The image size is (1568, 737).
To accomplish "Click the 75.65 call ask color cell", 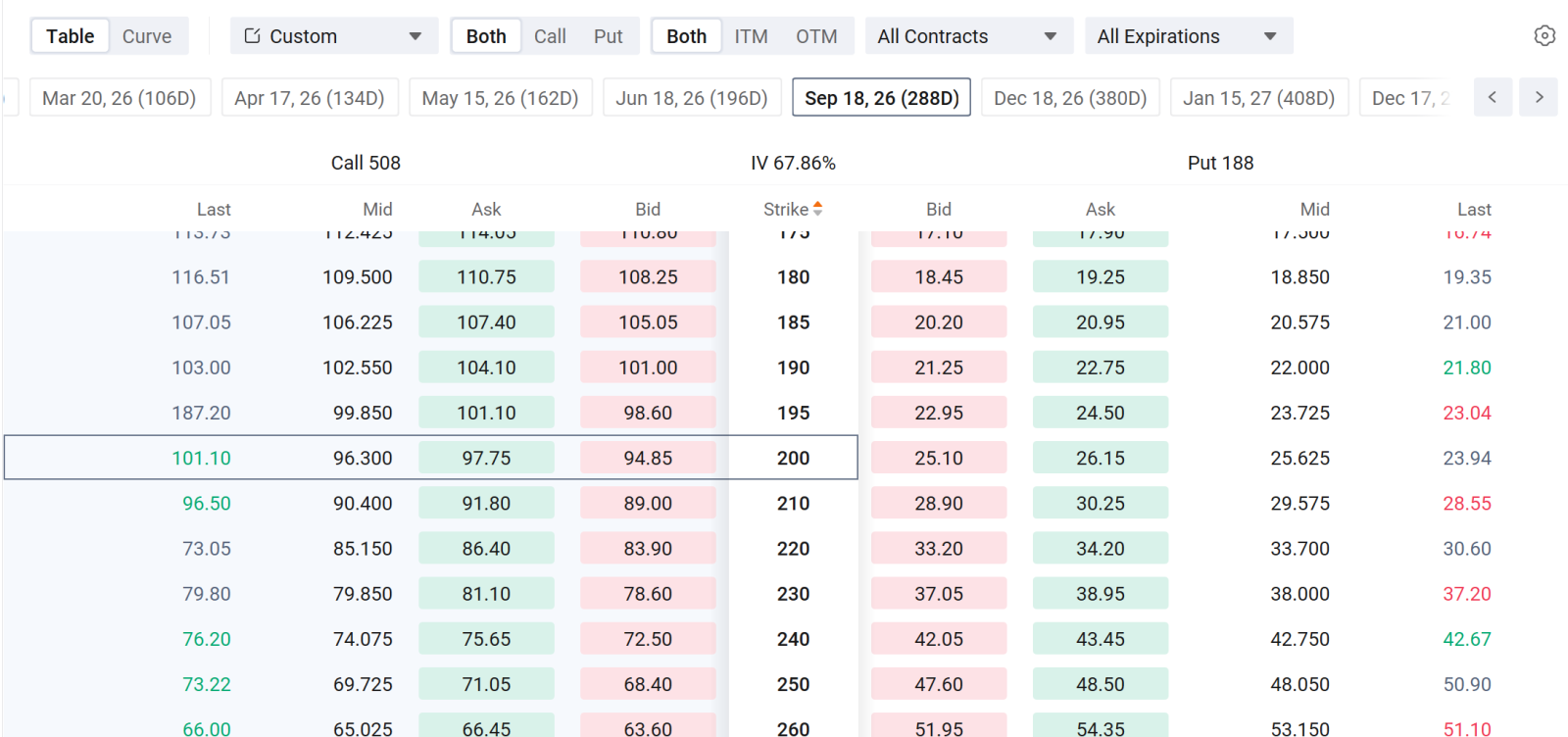I will [x=486, y=639].
